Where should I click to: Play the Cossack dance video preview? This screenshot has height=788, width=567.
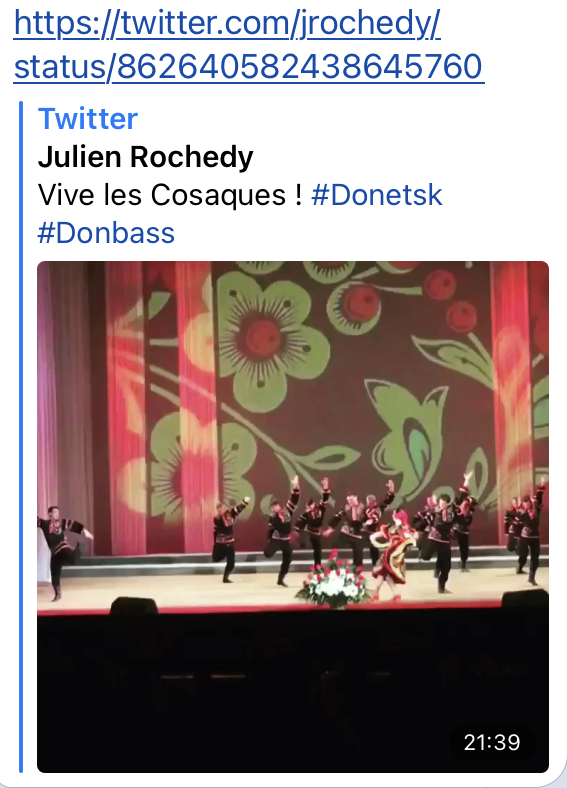pos(293,517)
